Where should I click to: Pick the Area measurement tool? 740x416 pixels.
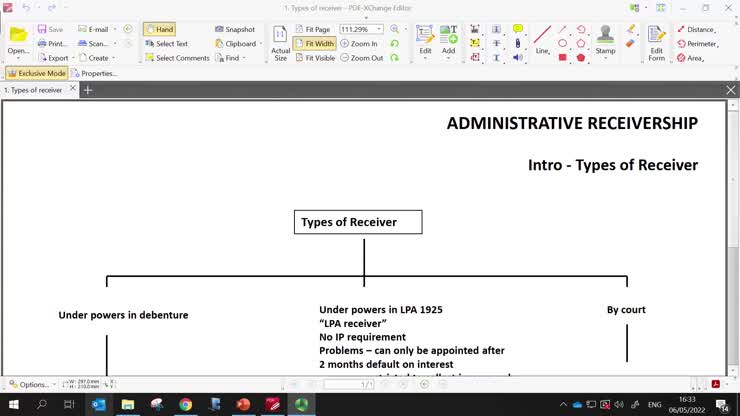tap(690, 58)
